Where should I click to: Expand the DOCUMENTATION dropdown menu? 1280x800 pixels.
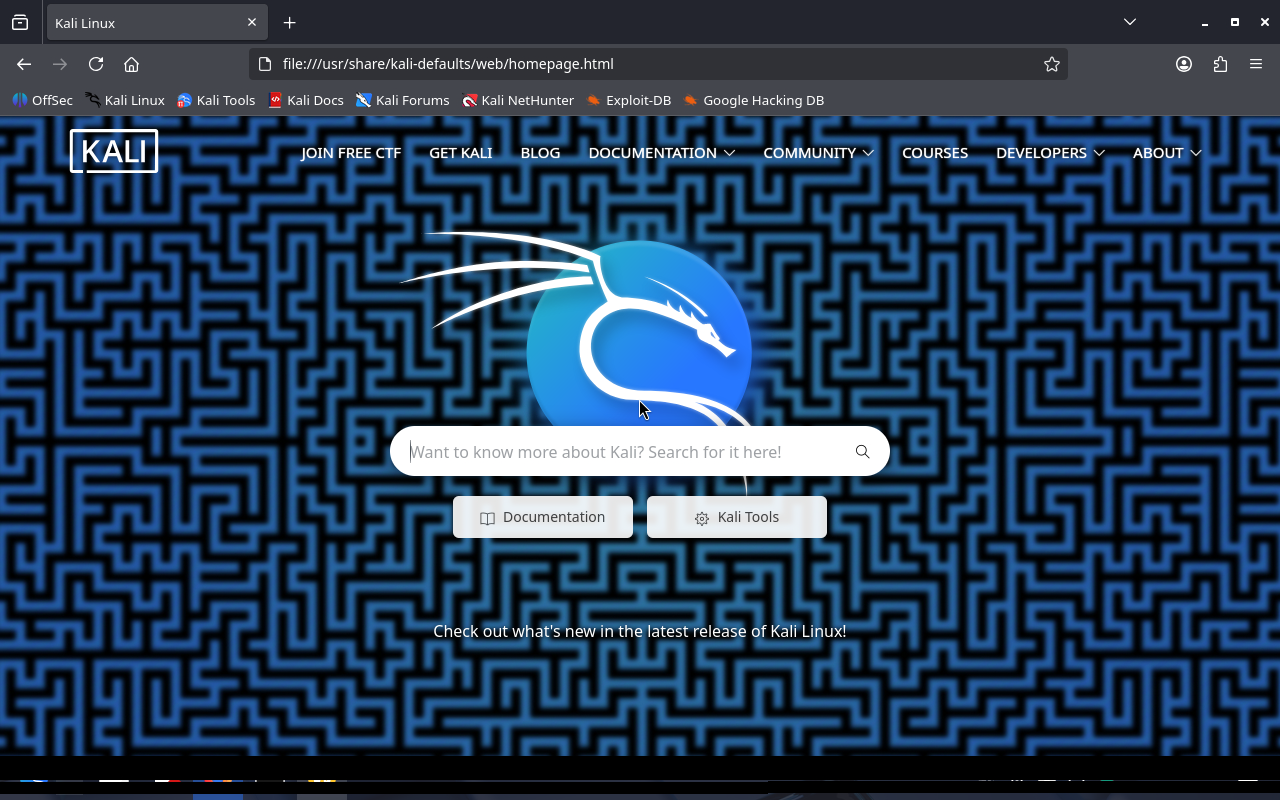[x=661, y=153]
